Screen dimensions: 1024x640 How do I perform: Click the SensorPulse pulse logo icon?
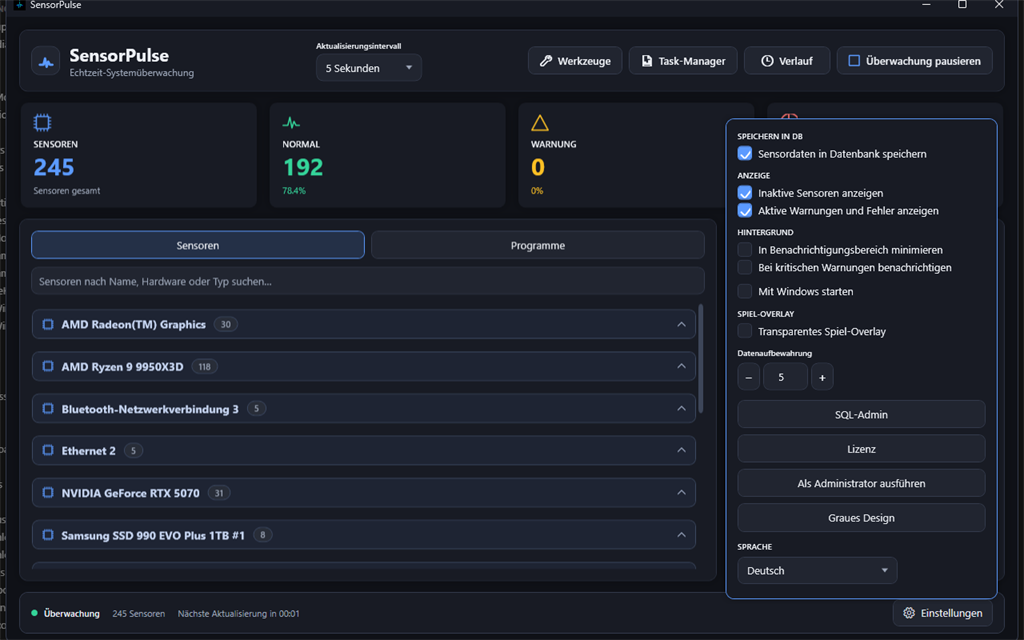coord(46,62)
